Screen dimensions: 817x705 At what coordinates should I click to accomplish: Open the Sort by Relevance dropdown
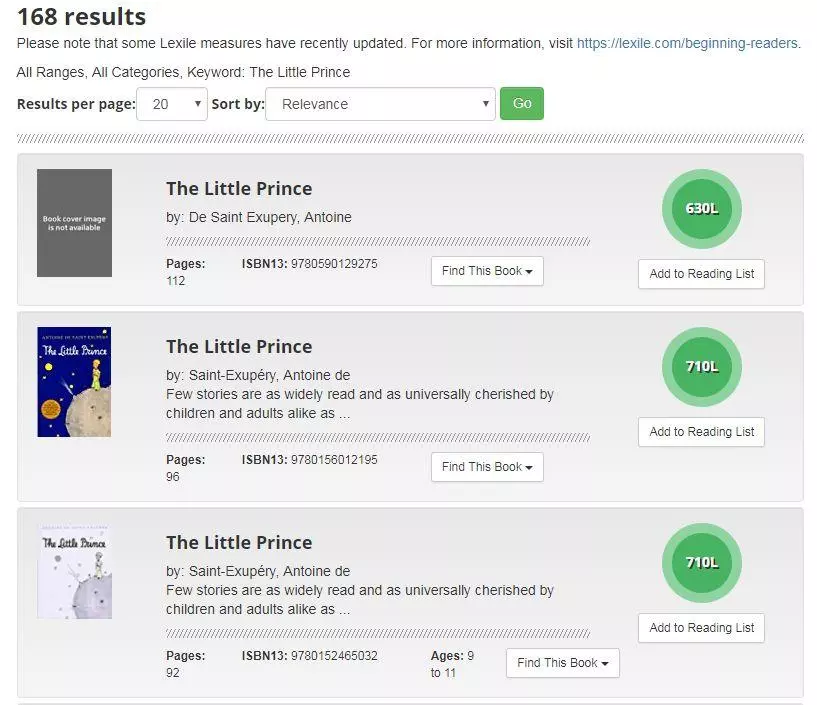[x=380, y=104]
